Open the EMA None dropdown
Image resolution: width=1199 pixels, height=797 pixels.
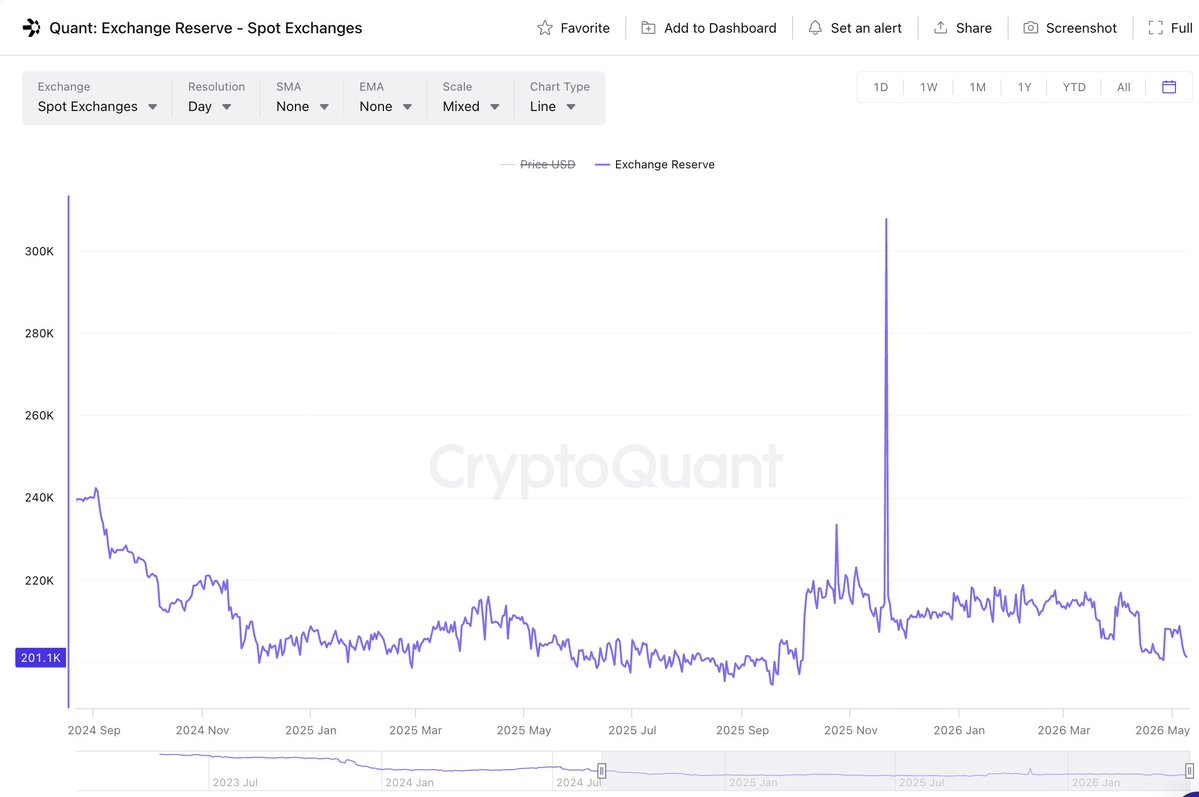coord(385,98)
